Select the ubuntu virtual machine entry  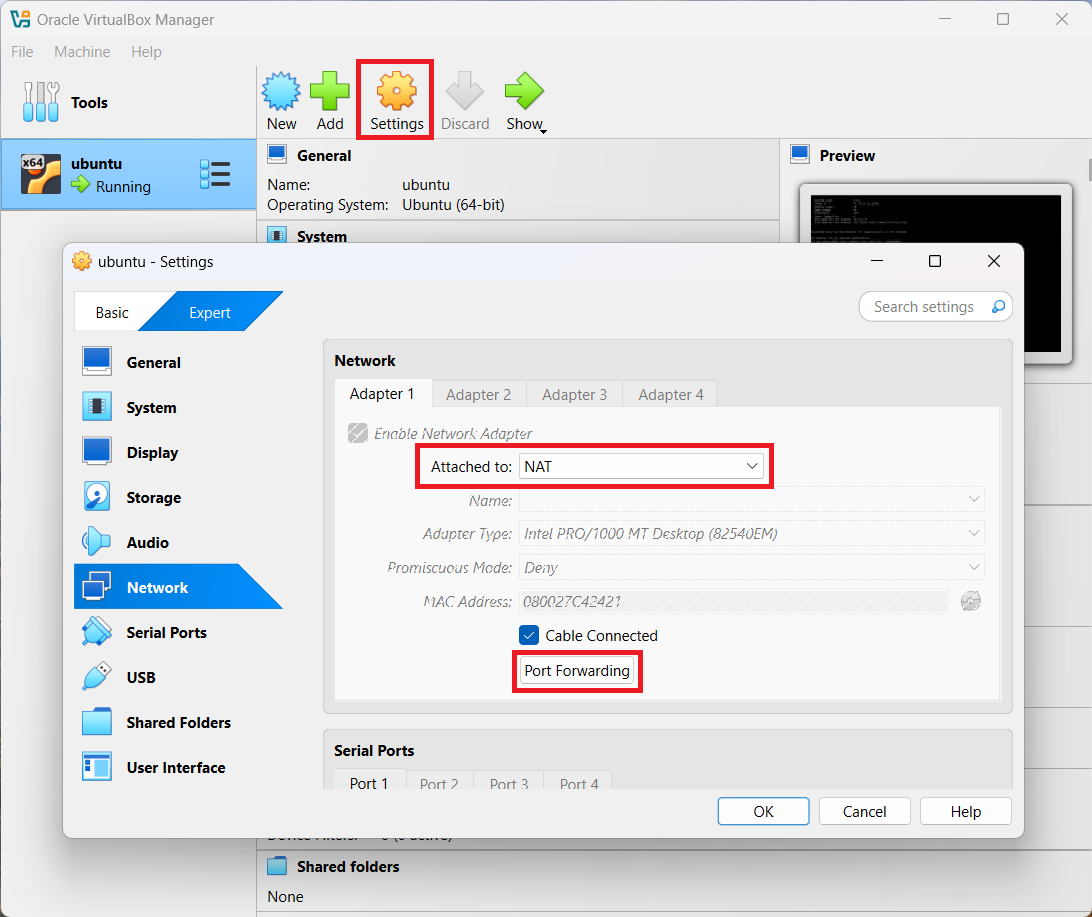coord(129,174)
